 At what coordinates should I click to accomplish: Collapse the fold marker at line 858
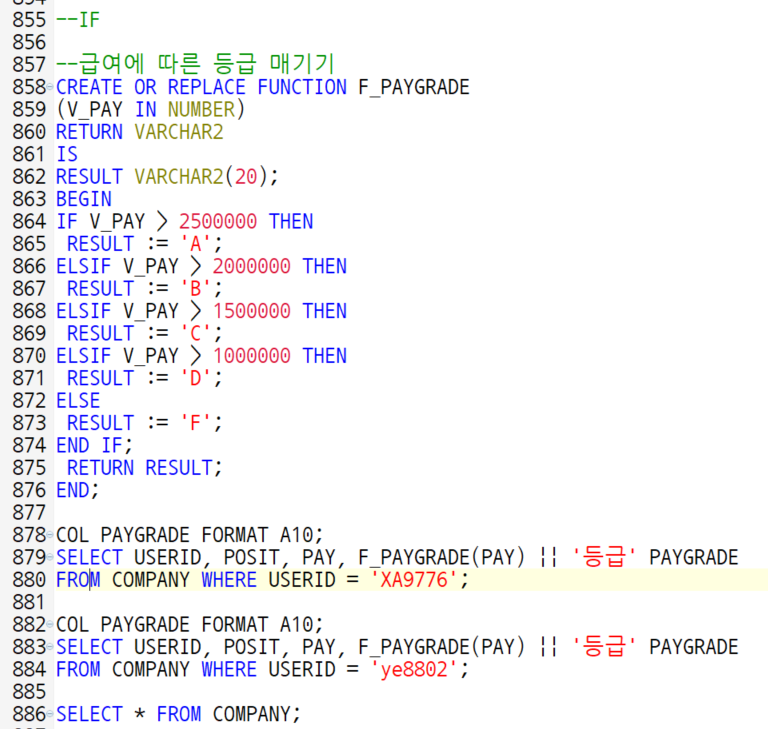(x=50, y=87)
